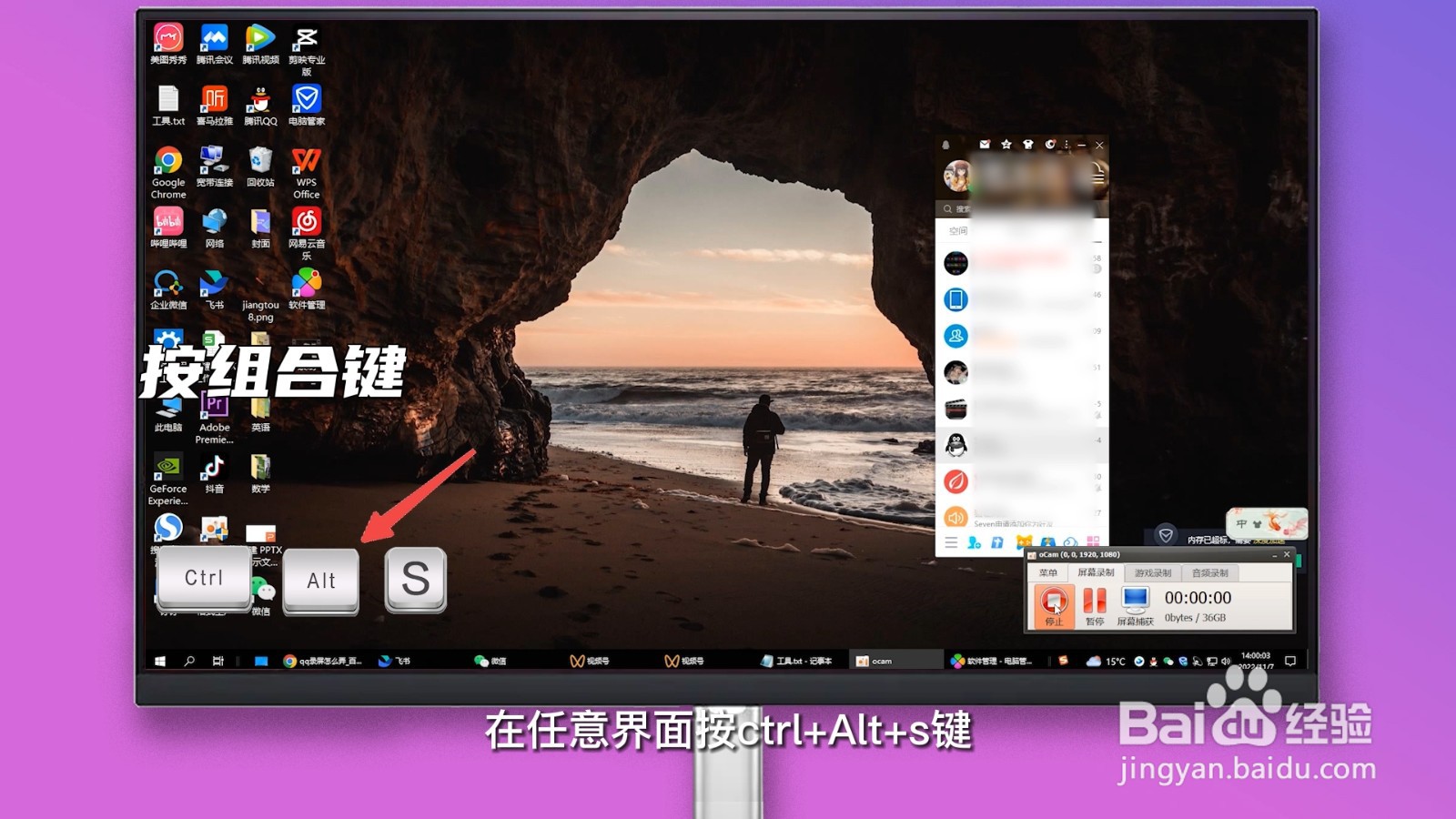Pause recording with oCam 暂停 button
Screen dimensions: 1456x819
[x=1095, y=606]
